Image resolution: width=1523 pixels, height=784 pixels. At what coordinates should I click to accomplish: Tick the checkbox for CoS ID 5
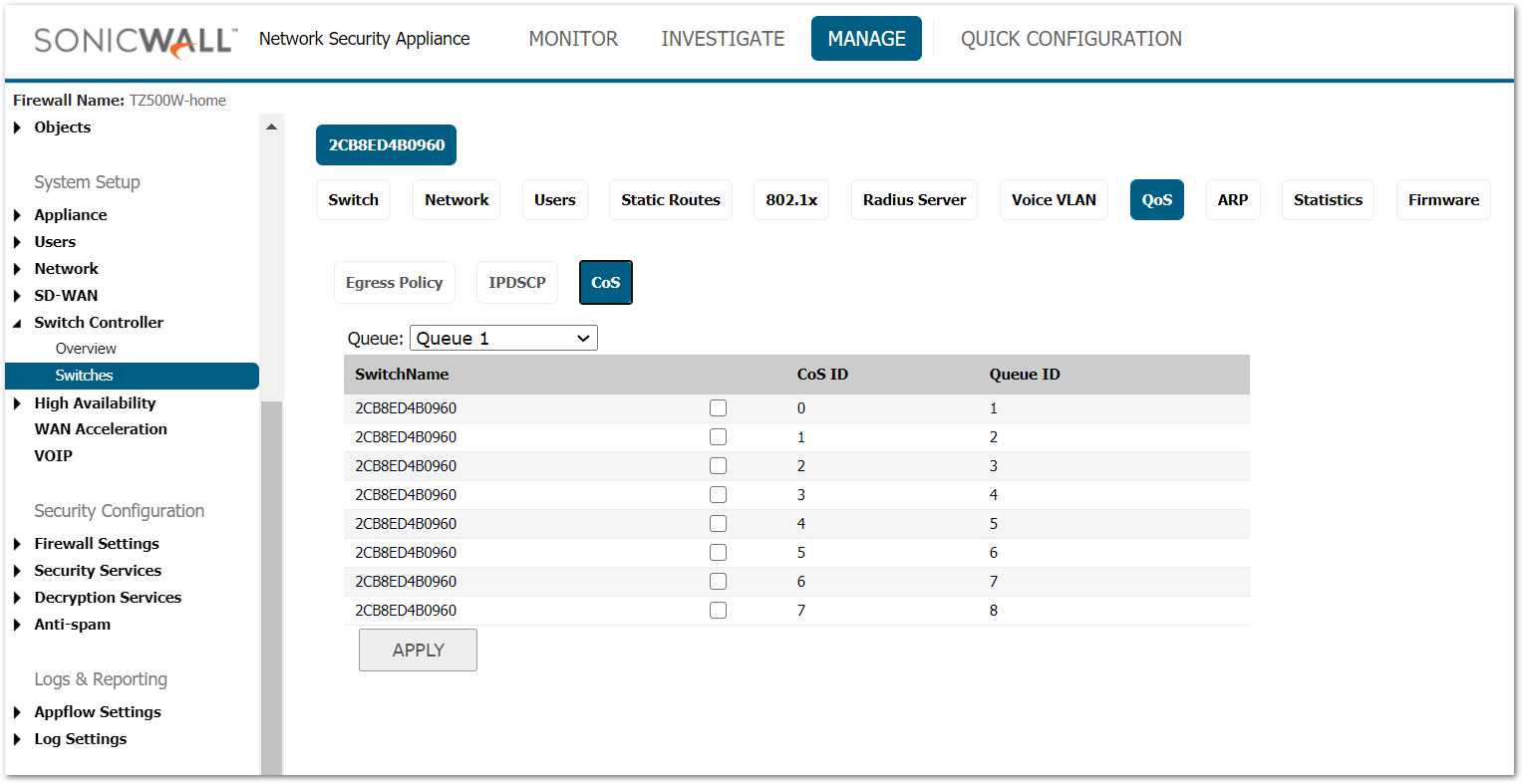click(718, 553)
